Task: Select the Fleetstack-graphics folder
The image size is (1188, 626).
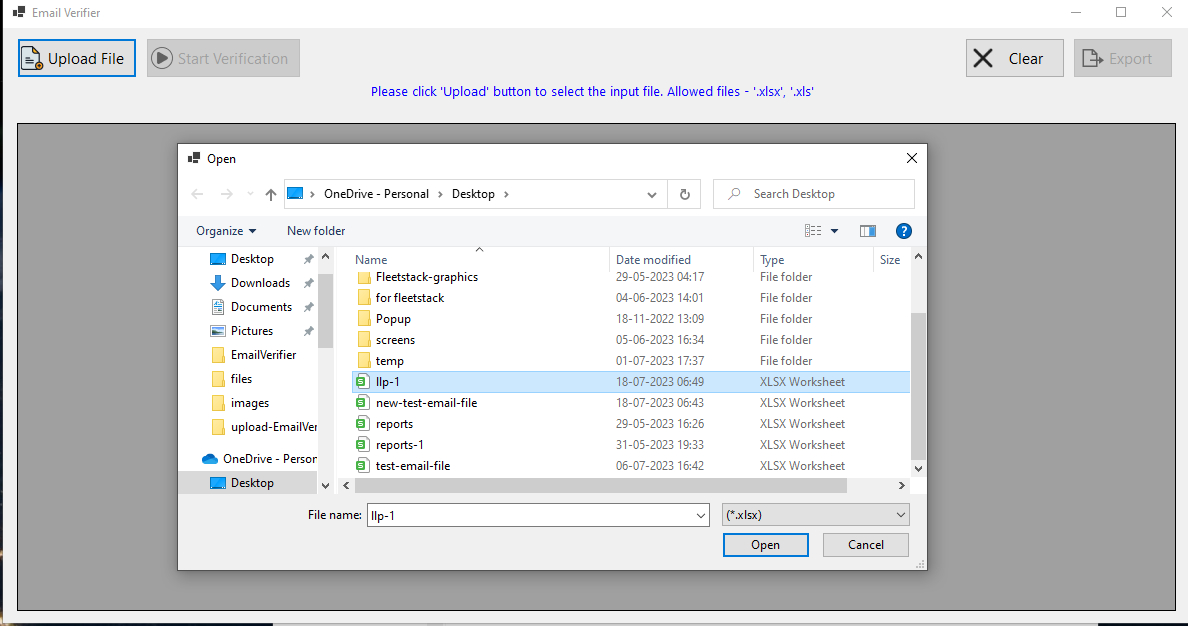Action: point(427,277)
